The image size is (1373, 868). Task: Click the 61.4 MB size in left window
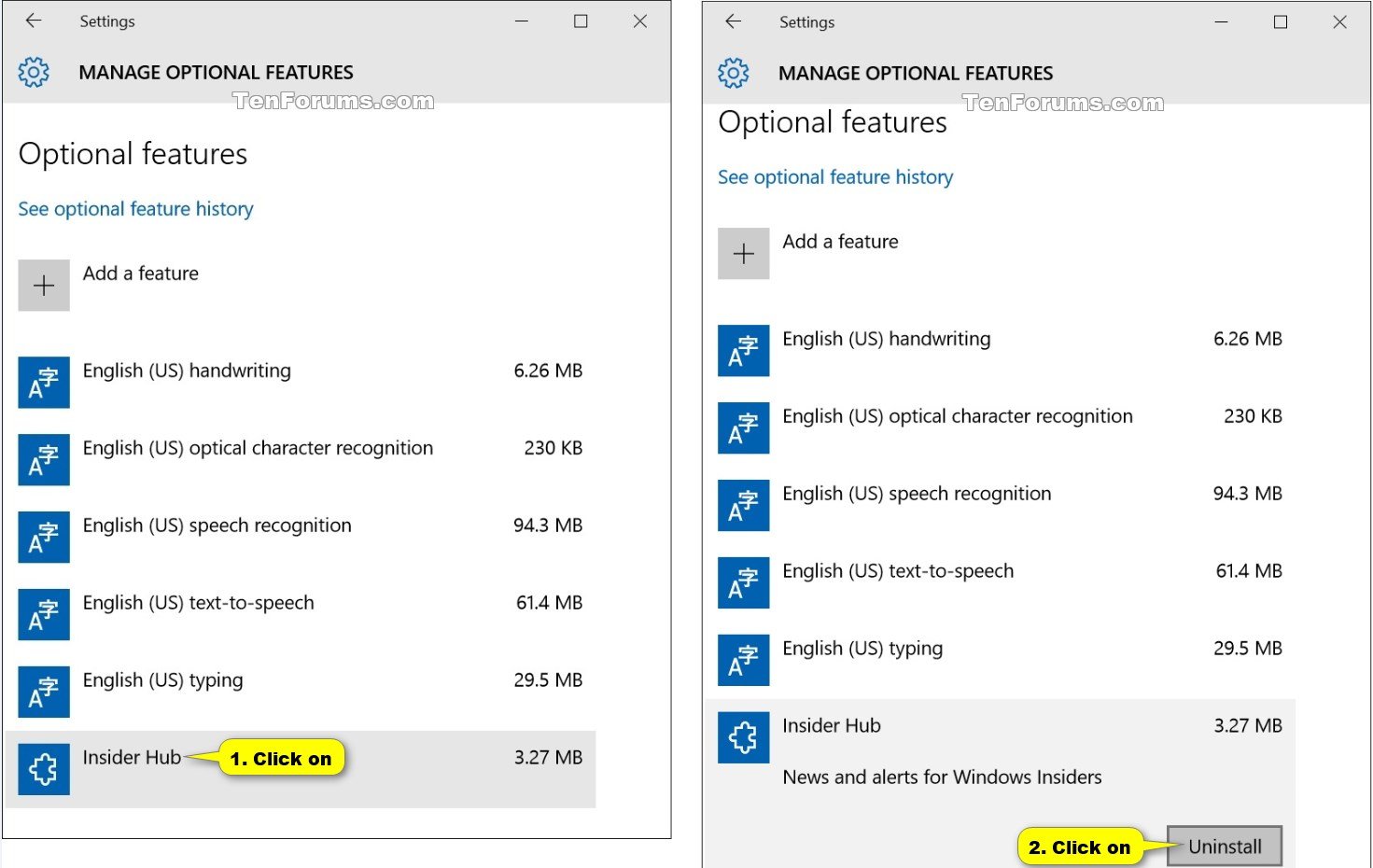[x=549, y=604]
